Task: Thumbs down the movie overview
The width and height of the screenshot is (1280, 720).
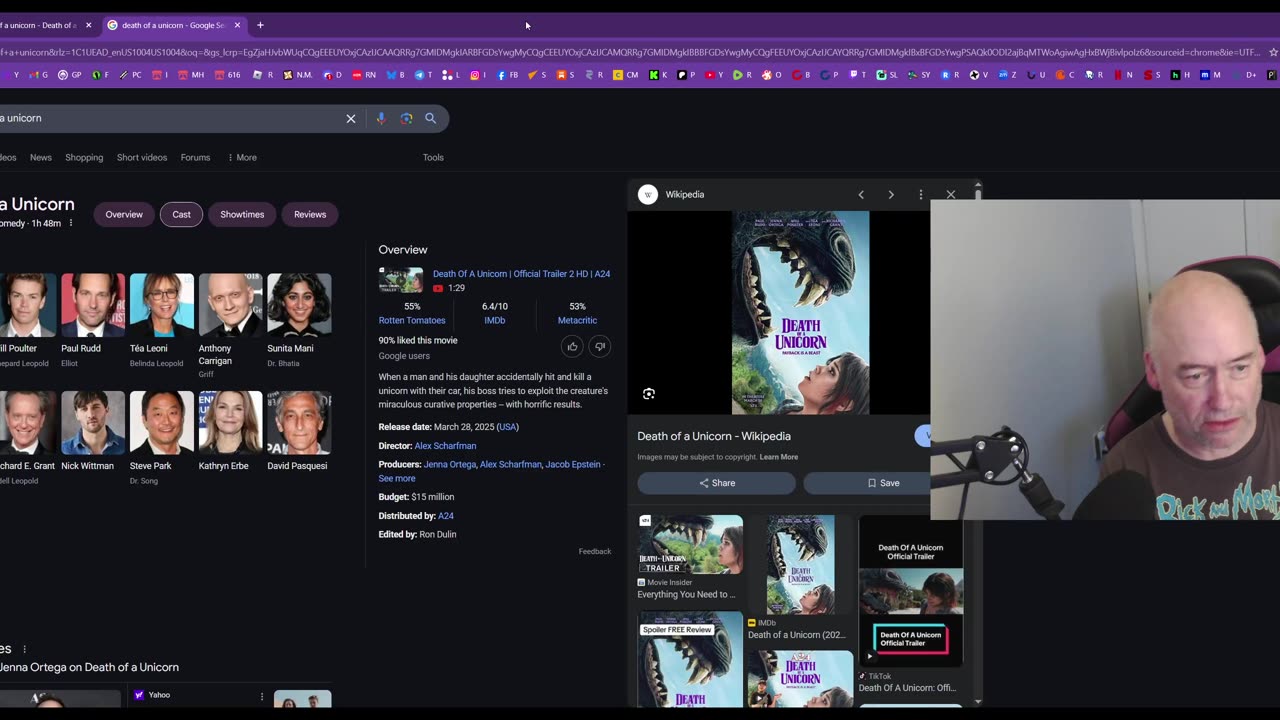Action: [599, 346]
